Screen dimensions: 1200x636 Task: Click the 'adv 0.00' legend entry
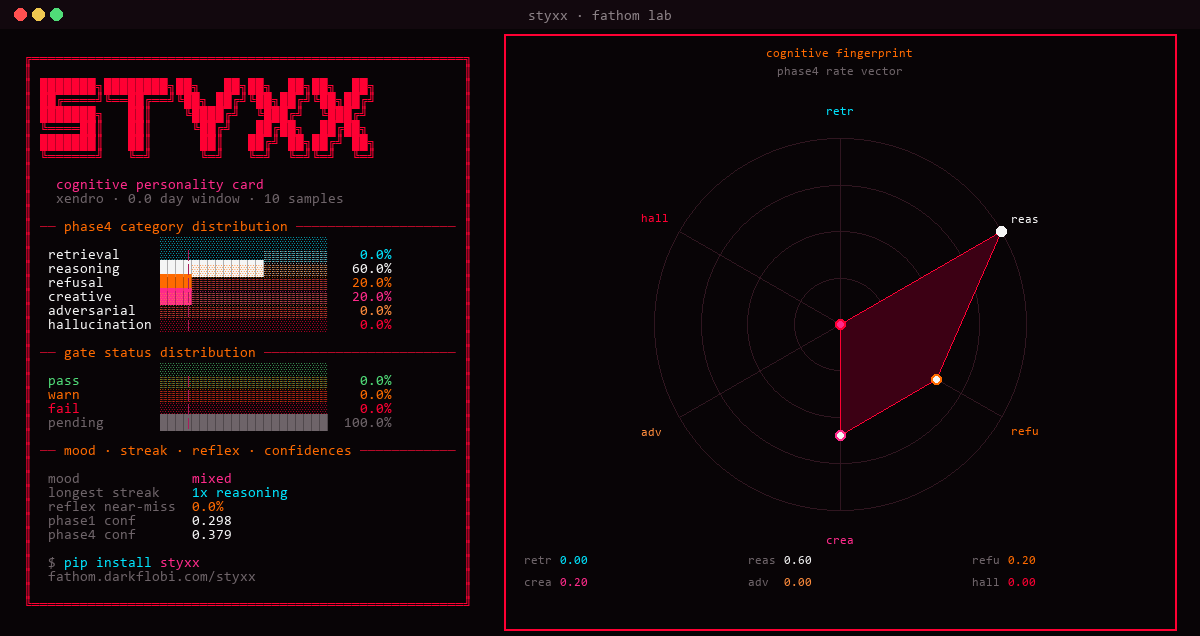pos(780,582)
